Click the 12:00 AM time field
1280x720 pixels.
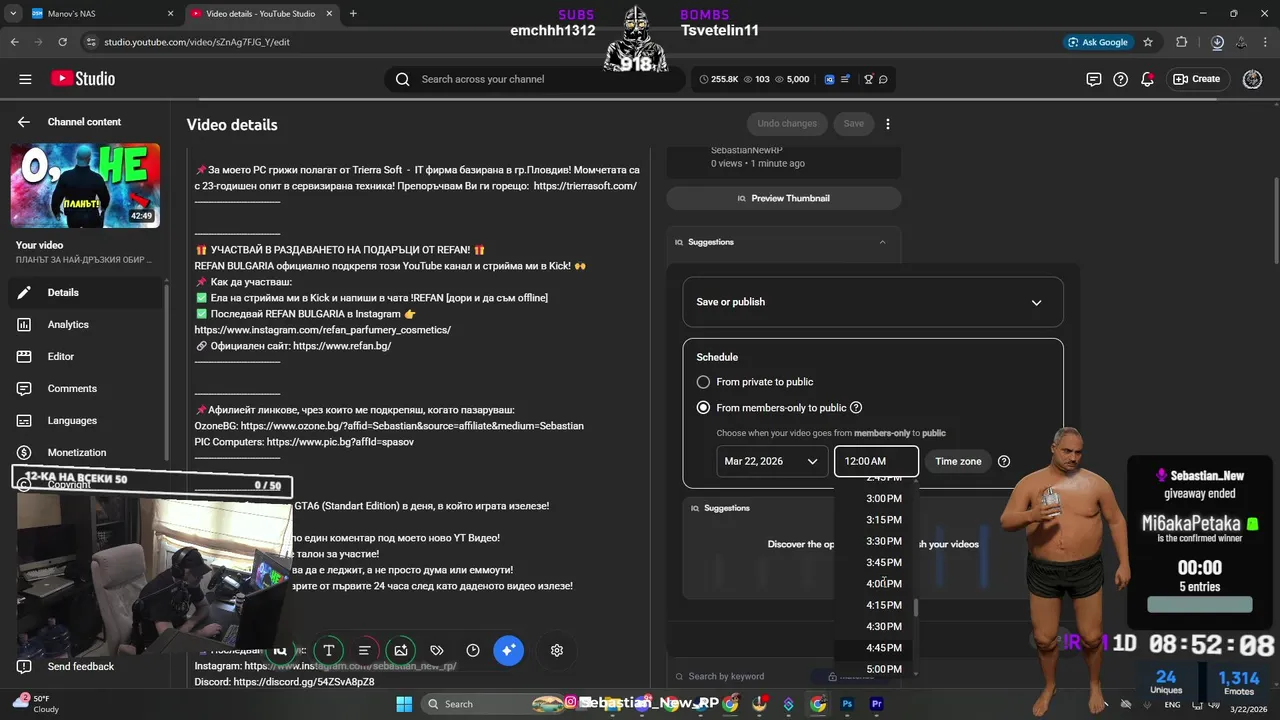(x=876, y=461)
